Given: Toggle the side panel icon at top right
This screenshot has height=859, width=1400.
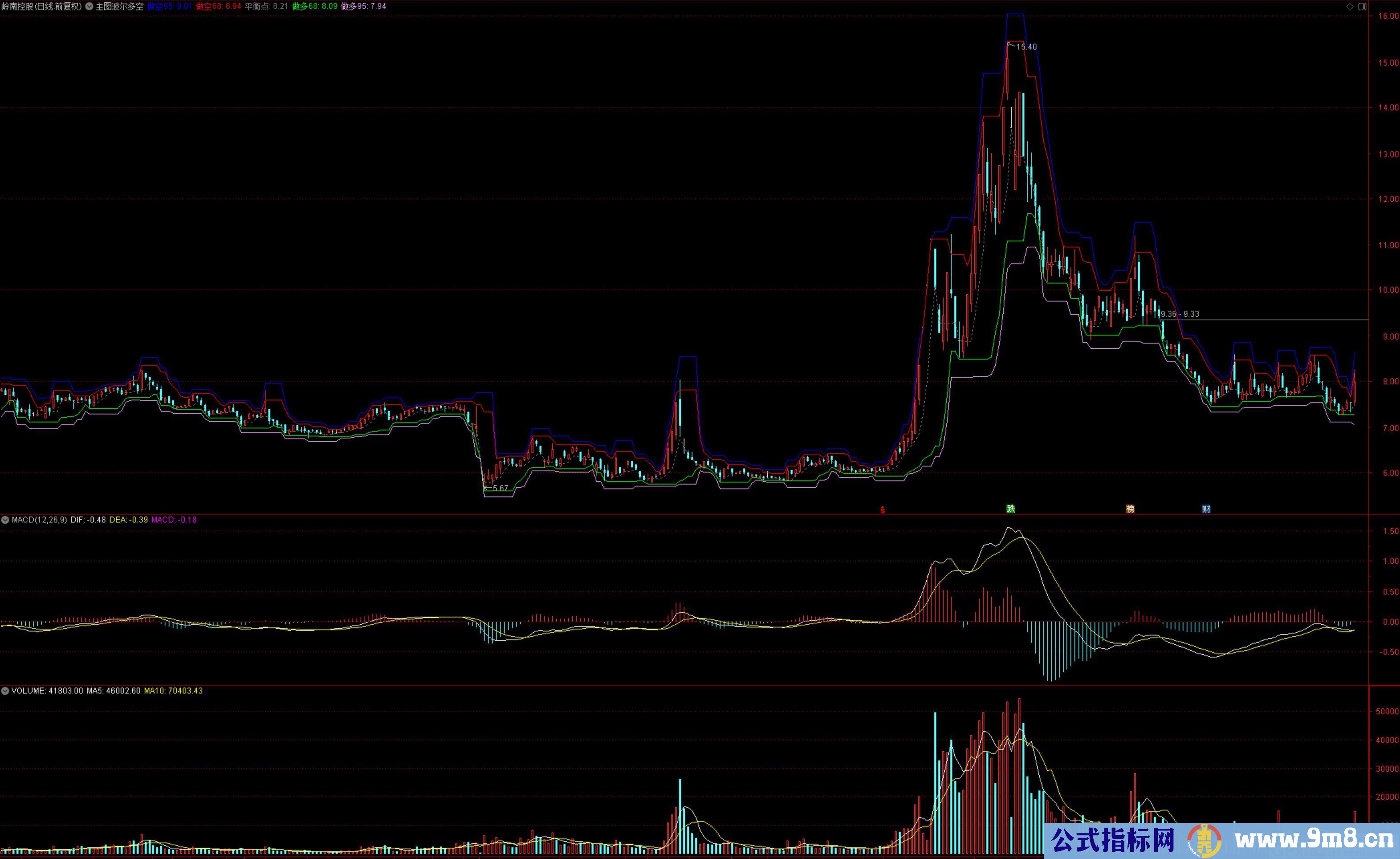Looking at the screenshot, I should pos(1363,7).
